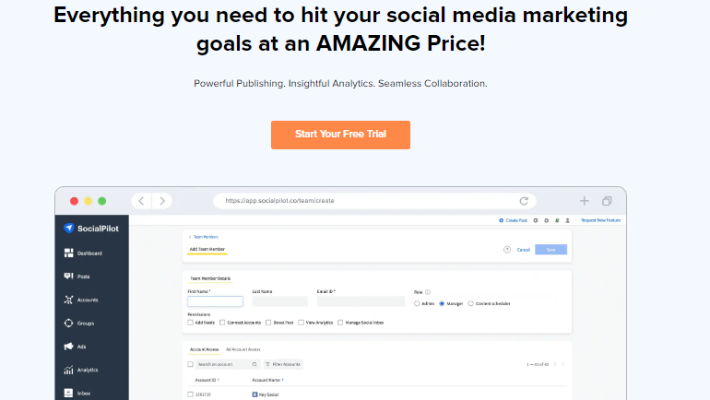The height and width of the screenshot is (400, 710).
Task: Open Inbox from the sidebar
Action: [x=77, y=393]
